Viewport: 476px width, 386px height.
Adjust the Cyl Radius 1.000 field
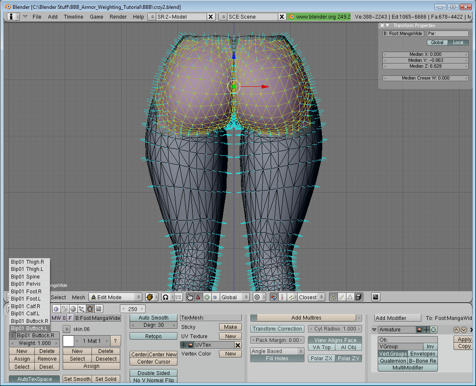coord(335,329)
